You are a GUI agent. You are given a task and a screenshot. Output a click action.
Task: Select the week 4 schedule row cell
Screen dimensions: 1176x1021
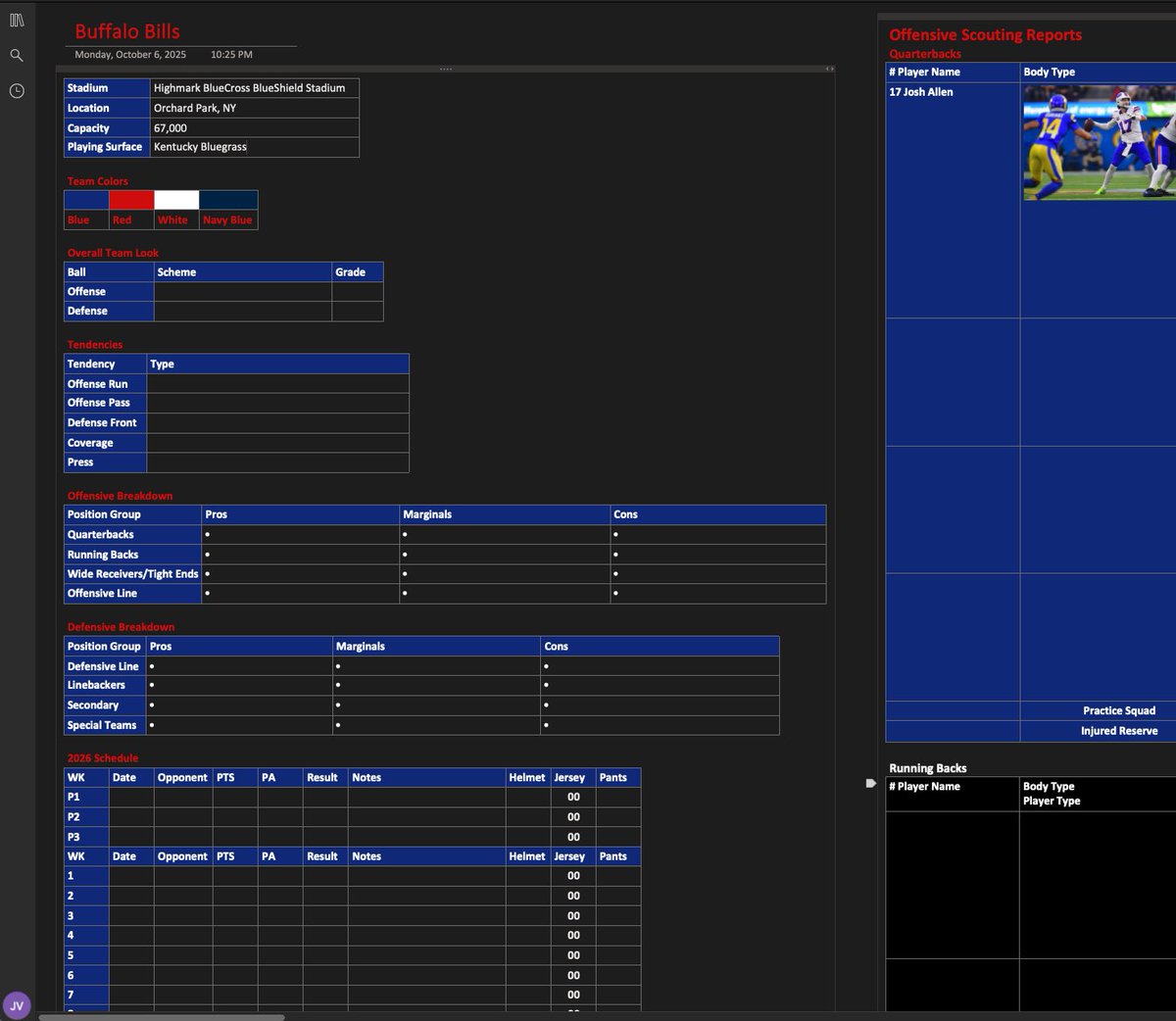point(86,935)
